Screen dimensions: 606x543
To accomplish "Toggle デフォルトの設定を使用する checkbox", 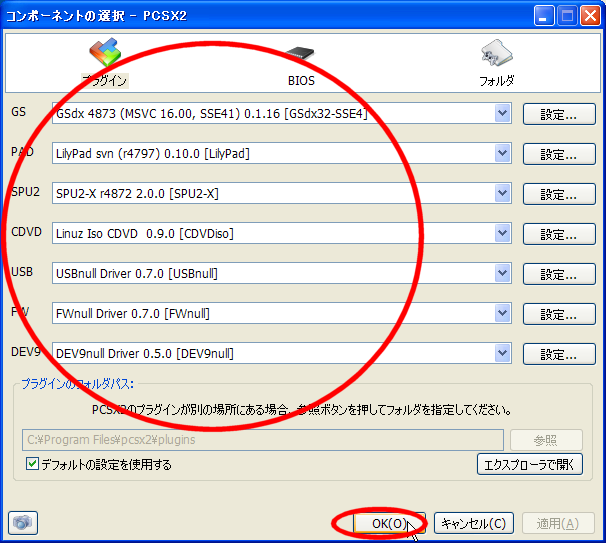I will pyautogui.click(x=32, y=464).
